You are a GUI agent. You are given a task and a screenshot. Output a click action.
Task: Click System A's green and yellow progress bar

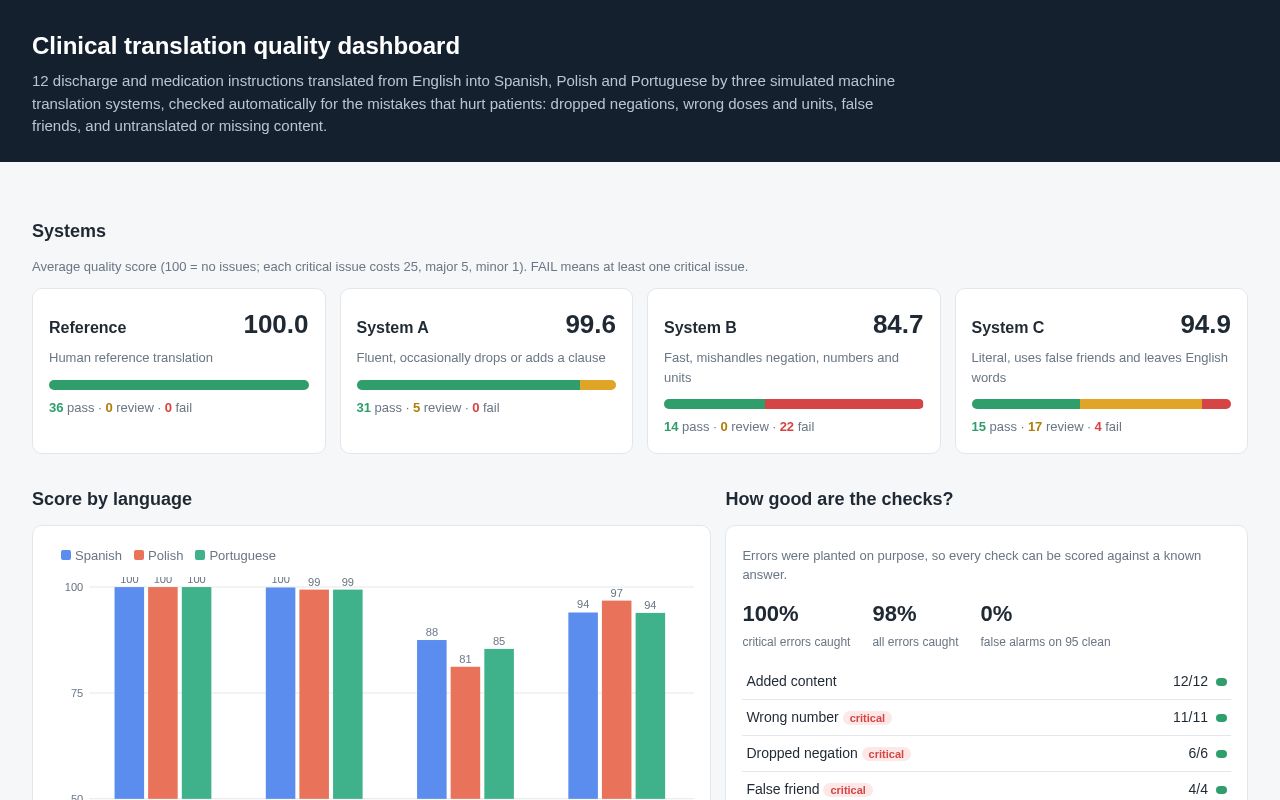[486, 385]
